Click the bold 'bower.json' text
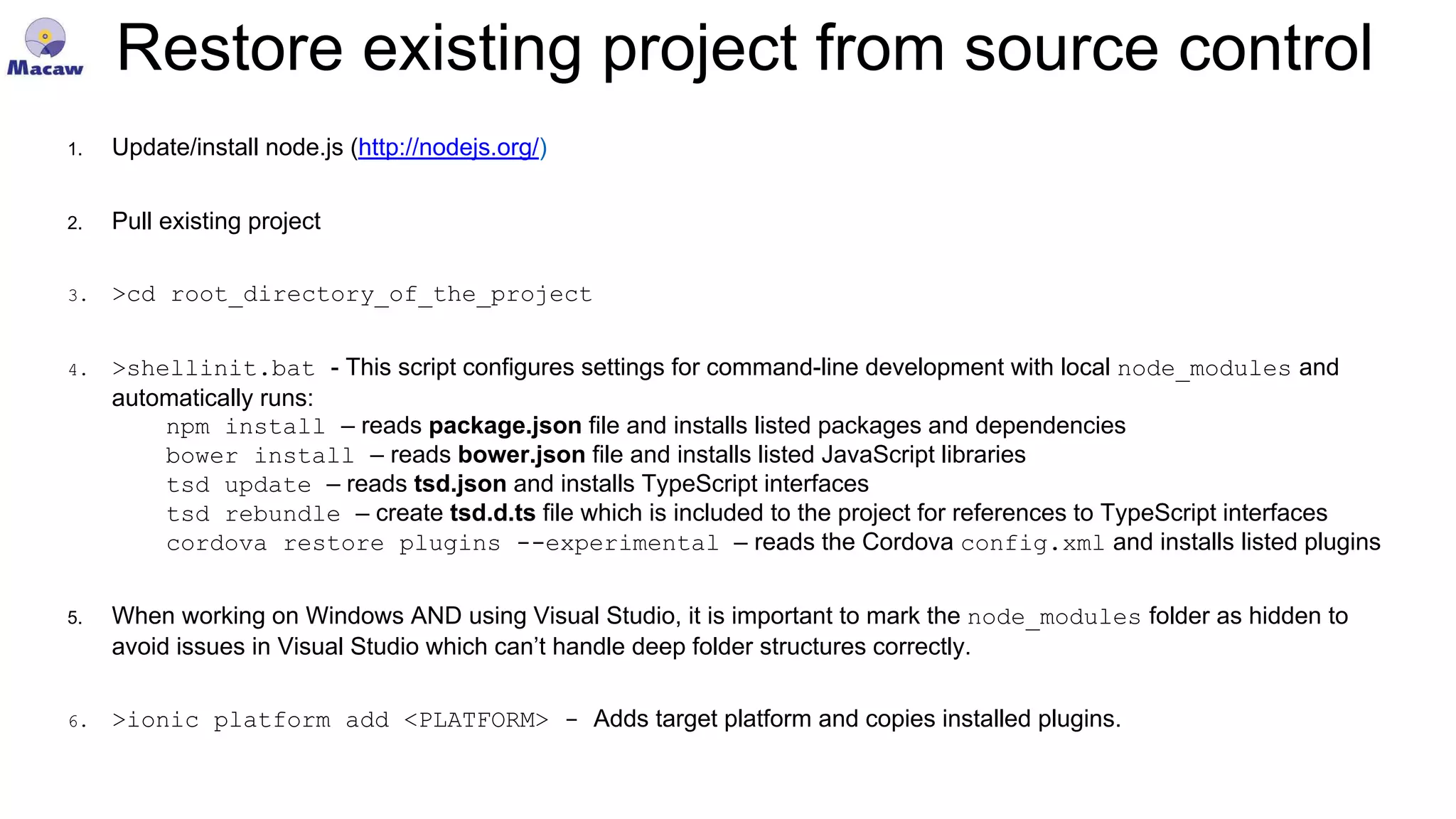The height and width of the screenshot is (819, 1456). coord(521,454)
